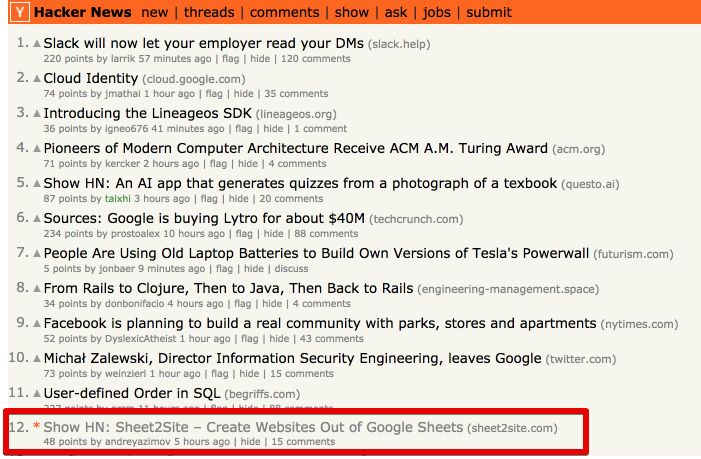This screenshot has width=701, height=459.
Task: Open 'User-defined Order in SQL' story
Action: [132, 393]
